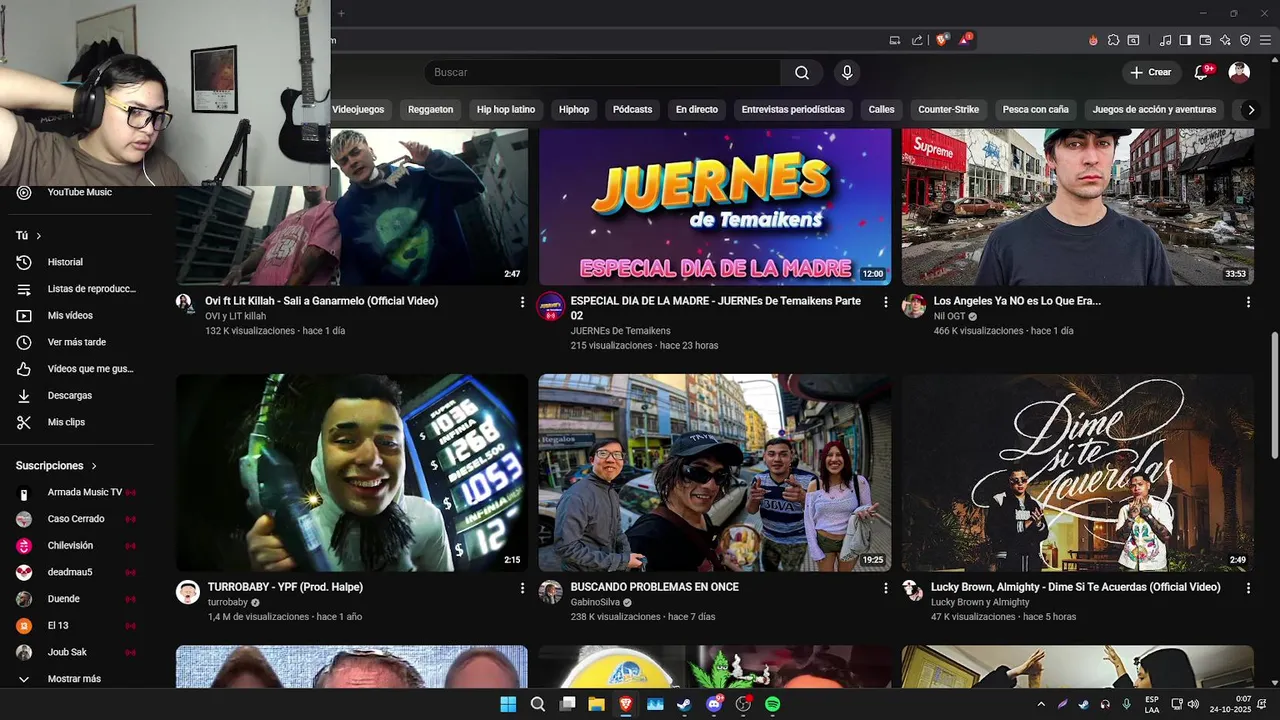Click the Brave Rewards triangle icon

(x=964, y=40)
